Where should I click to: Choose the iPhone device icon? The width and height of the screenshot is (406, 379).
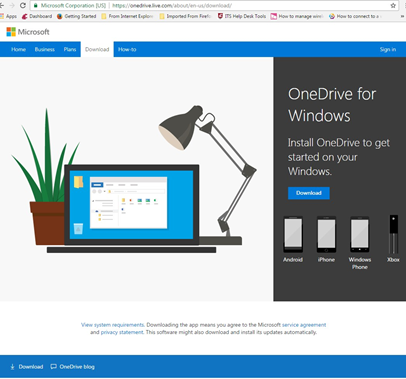tap(326, 234)
